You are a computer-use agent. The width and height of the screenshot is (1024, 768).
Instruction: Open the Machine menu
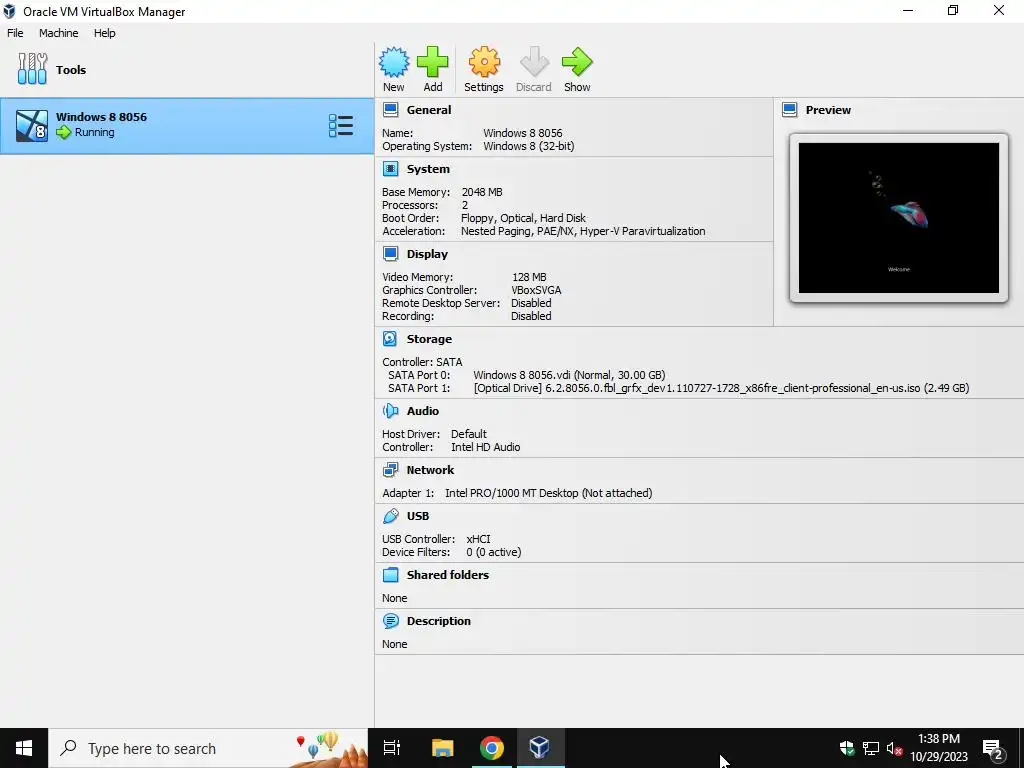[59, 33]
